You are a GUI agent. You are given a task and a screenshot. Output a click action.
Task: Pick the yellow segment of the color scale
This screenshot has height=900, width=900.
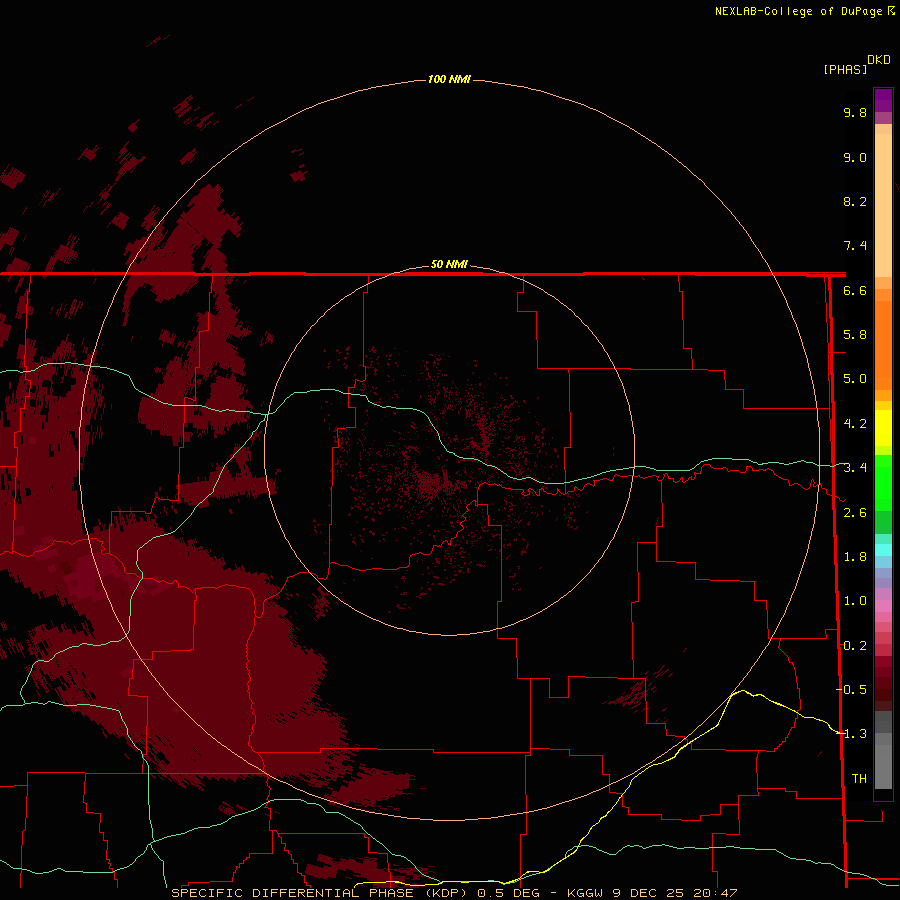coord(883,428)
